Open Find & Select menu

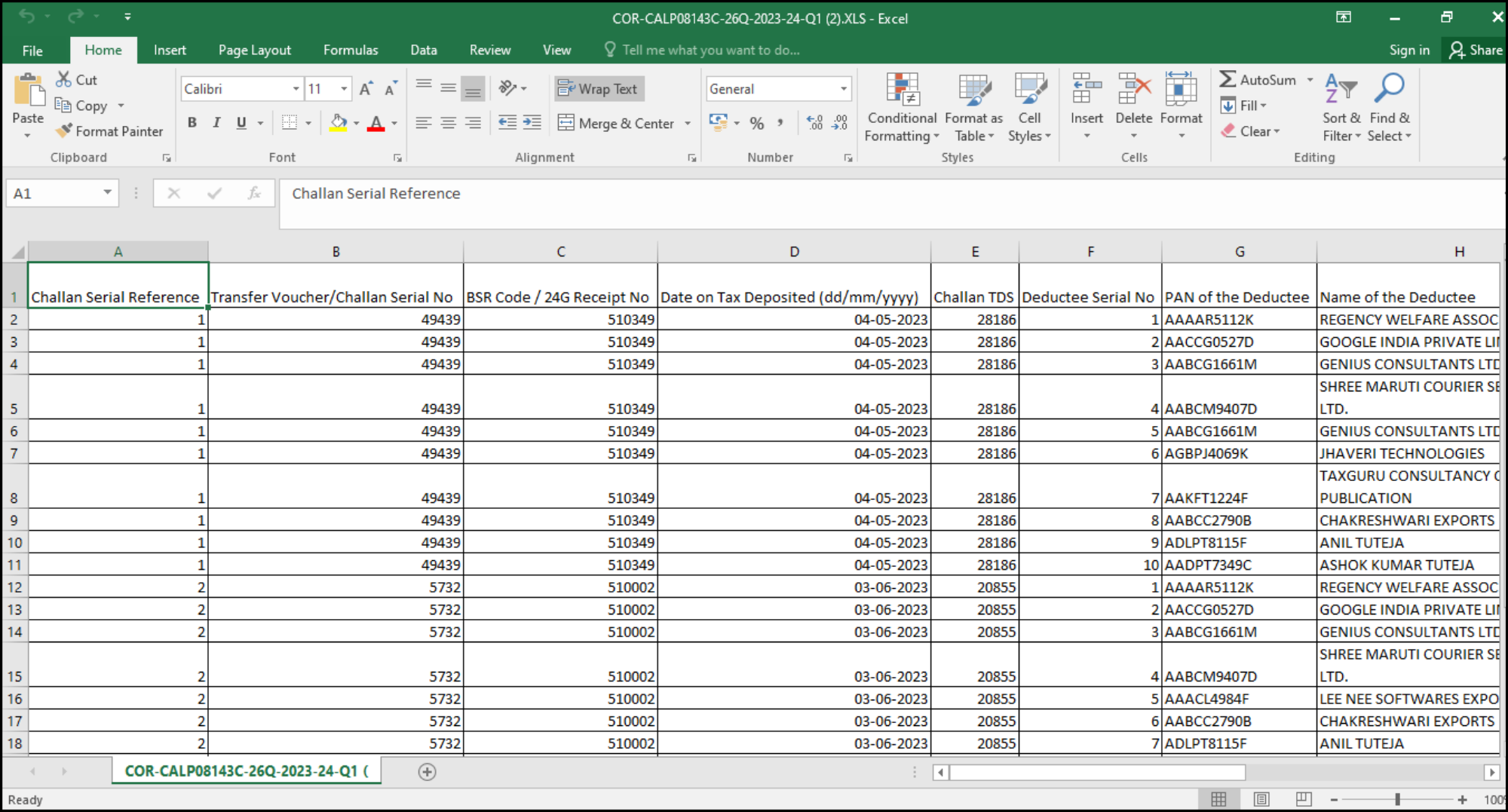click(x=1389, y=107)
